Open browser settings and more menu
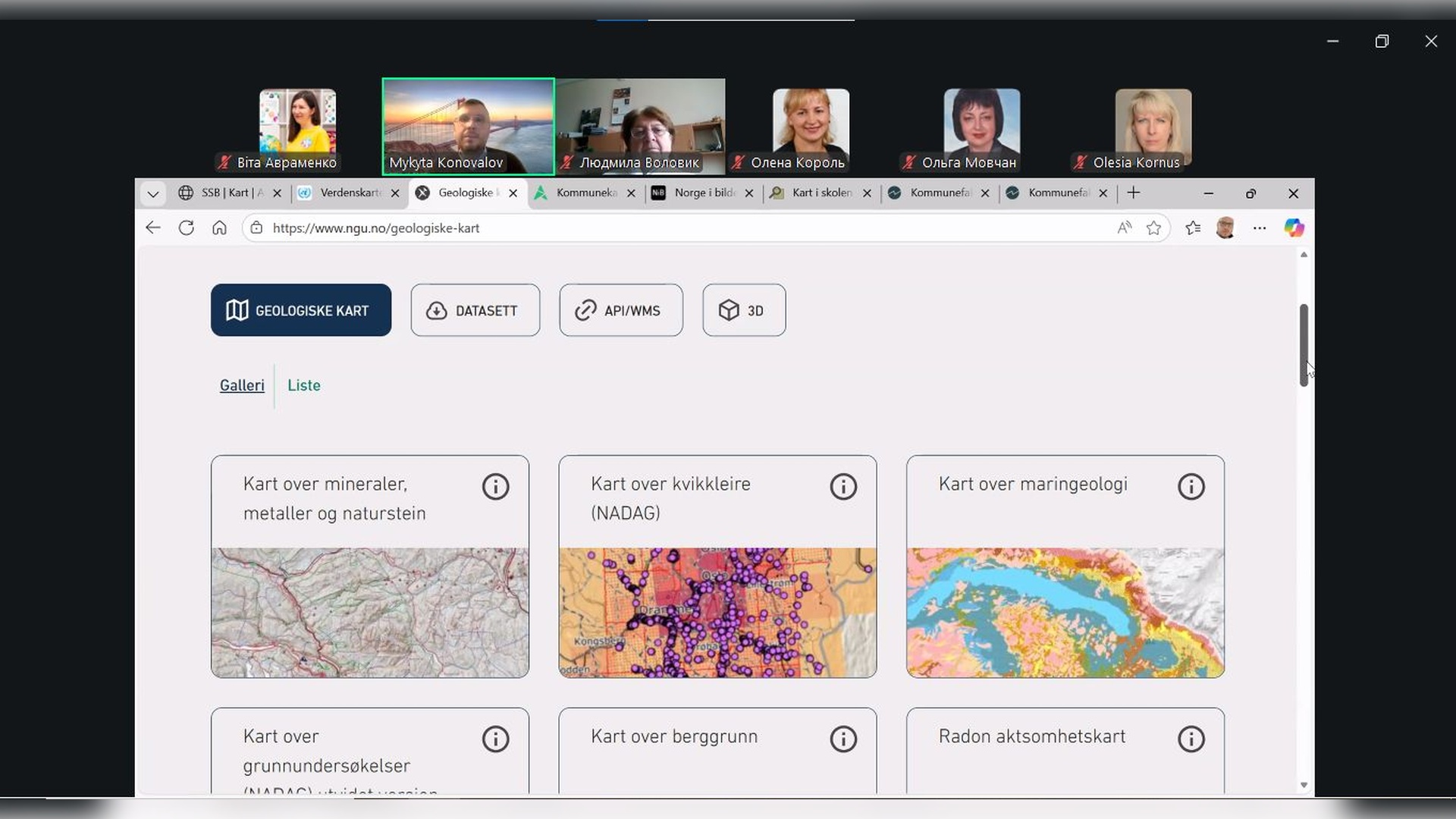Screen dimensions: 1456x819 [1260, 227]
